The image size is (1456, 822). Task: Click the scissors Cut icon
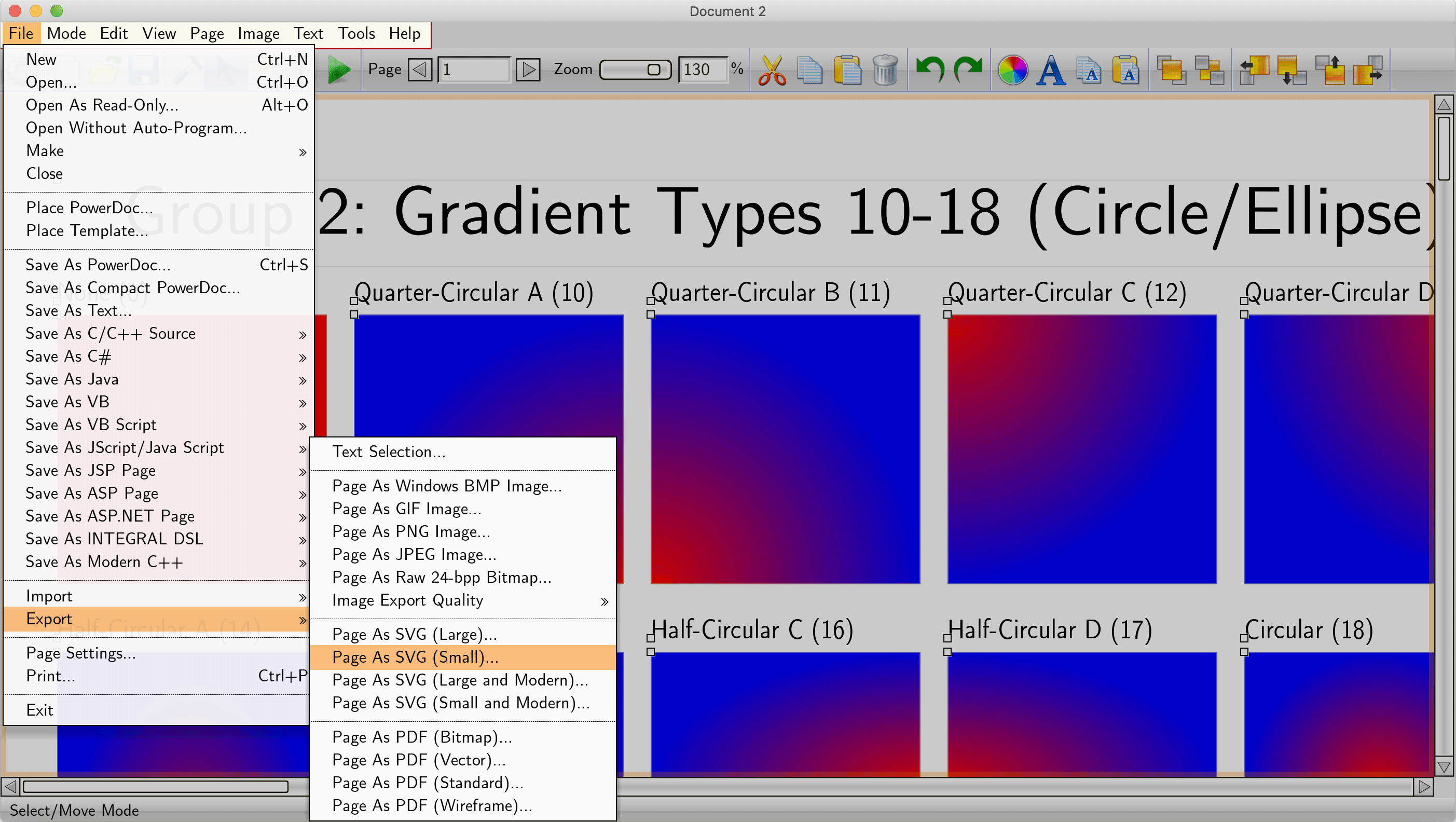point(772,70)
